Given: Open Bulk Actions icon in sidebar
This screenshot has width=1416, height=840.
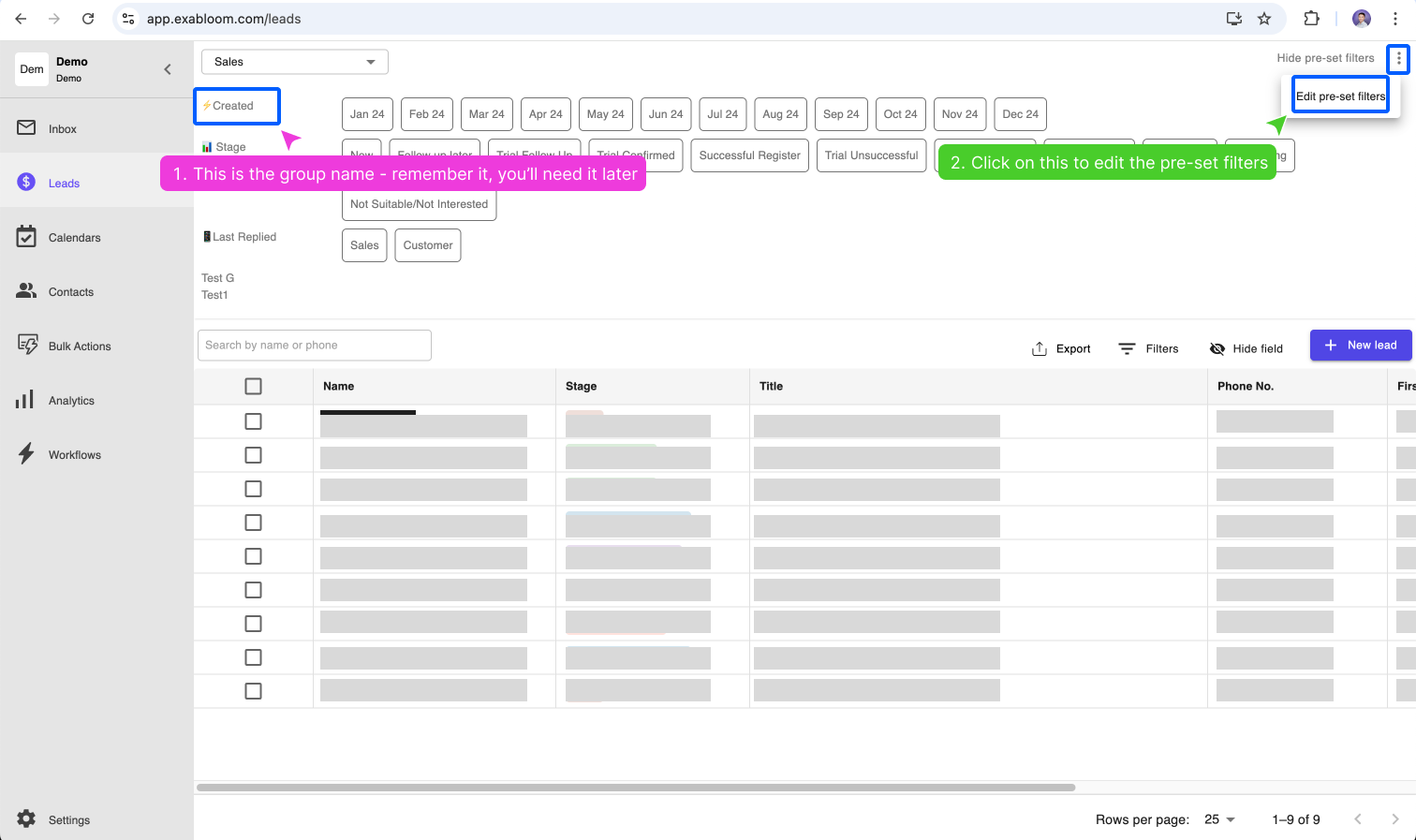Looking at the screenshot, I should point(26,346).
